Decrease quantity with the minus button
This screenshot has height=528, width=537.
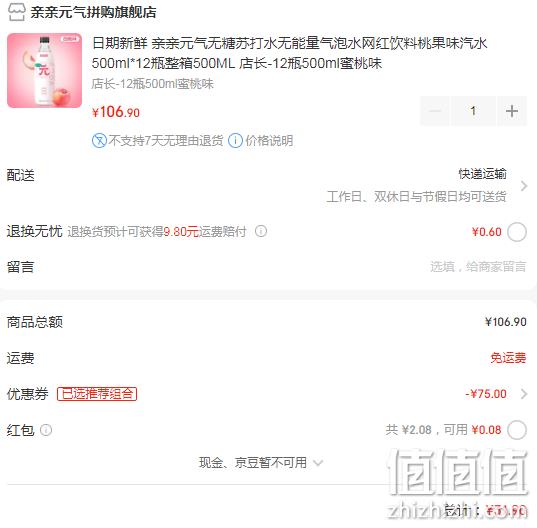435,111
